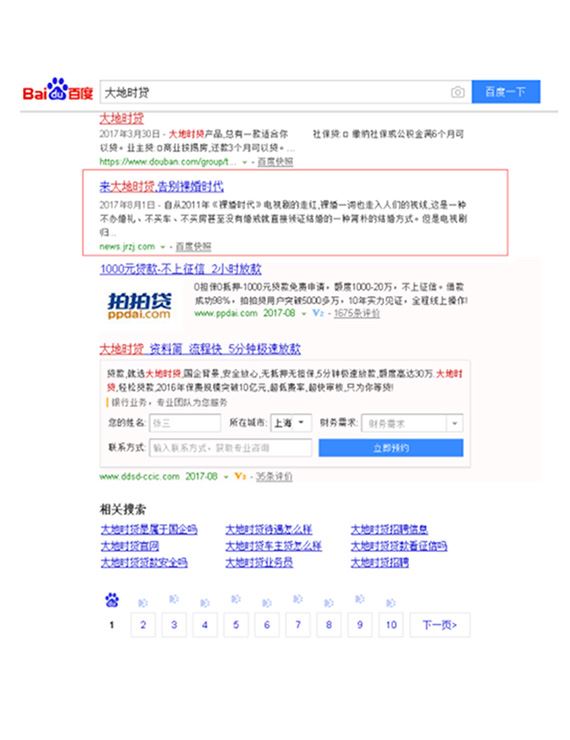The width and height of the screenshot is (570, 740).
Task: Click the 百度一下 search button
Action: point(506,92)
